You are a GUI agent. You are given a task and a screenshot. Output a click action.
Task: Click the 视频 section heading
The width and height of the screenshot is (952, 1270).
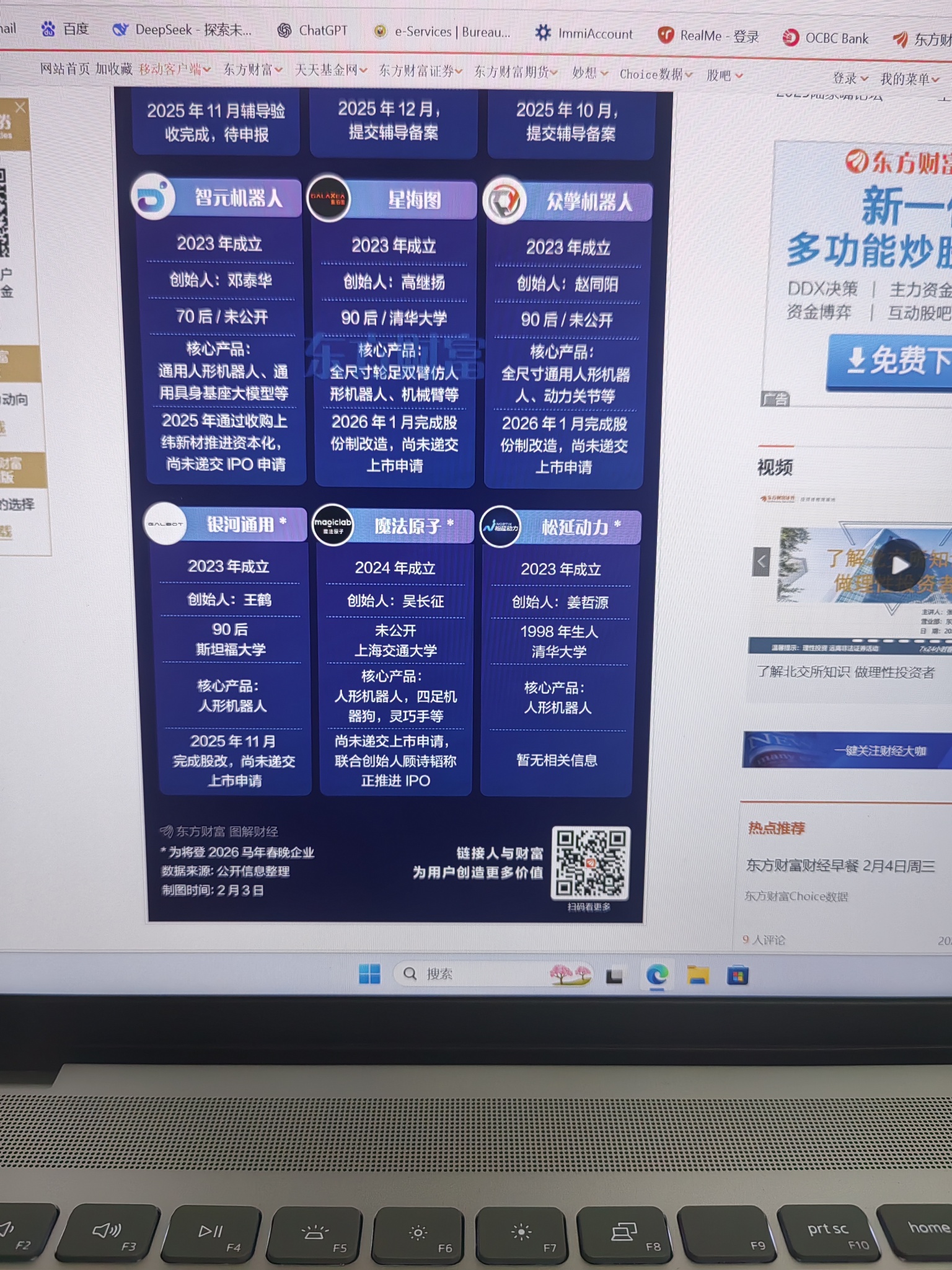click(775, 467)
